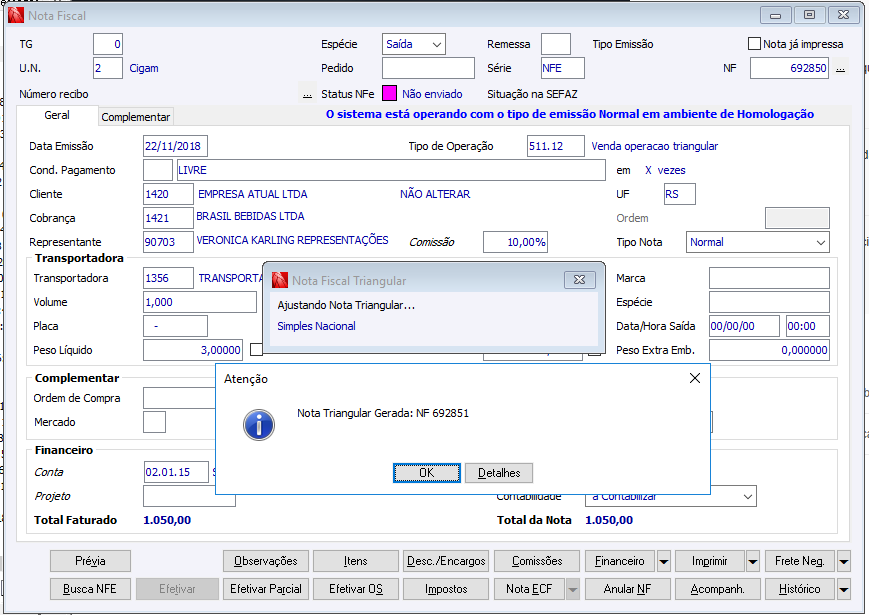Click the Marca input field
The height and width of the screenshot is (615, 869).
tap(769, 278)
